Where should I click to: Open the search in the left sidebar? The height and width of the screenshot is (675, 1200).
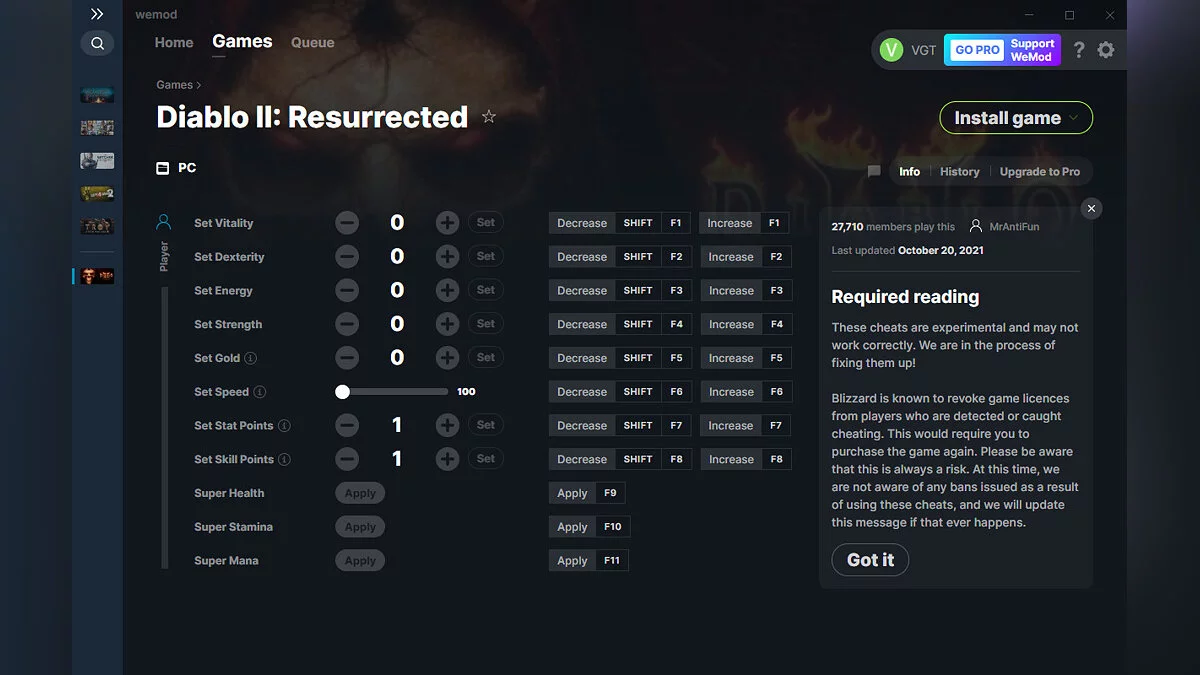97,43
